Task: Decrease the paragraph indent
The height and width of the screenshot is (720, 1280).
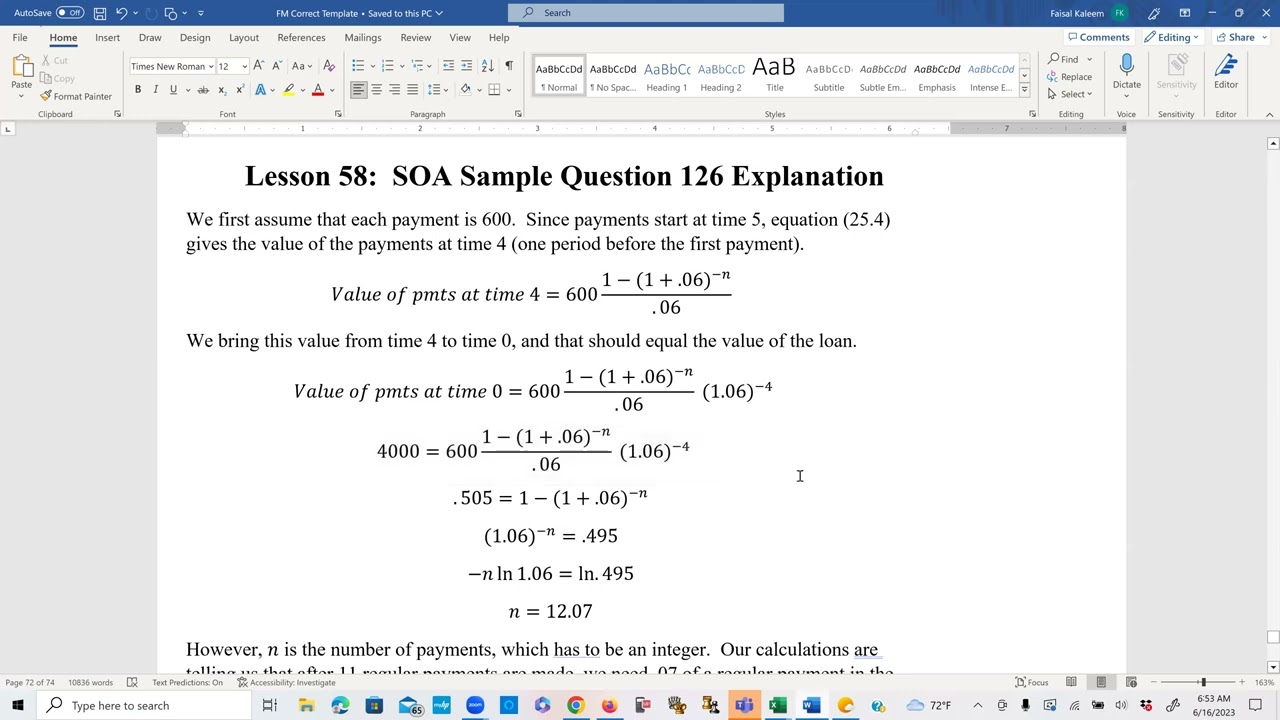Action: tap(448, 66)
